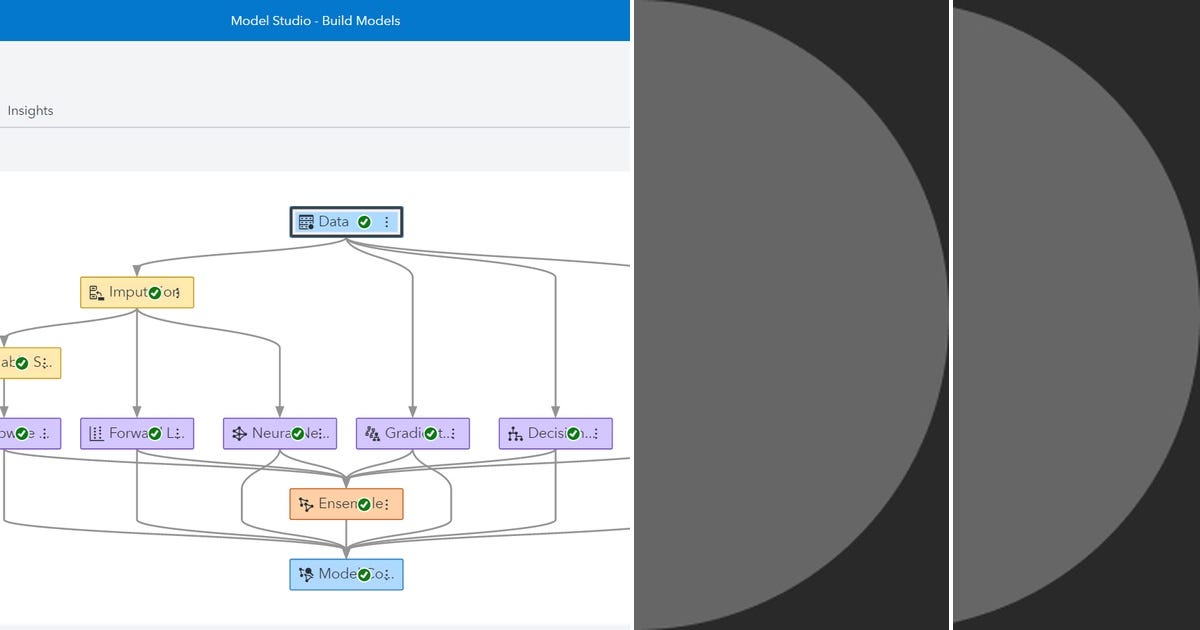Open the Forward Logistic node options menu
This screenshot has width=1200, height=630.
pos(178,434)
